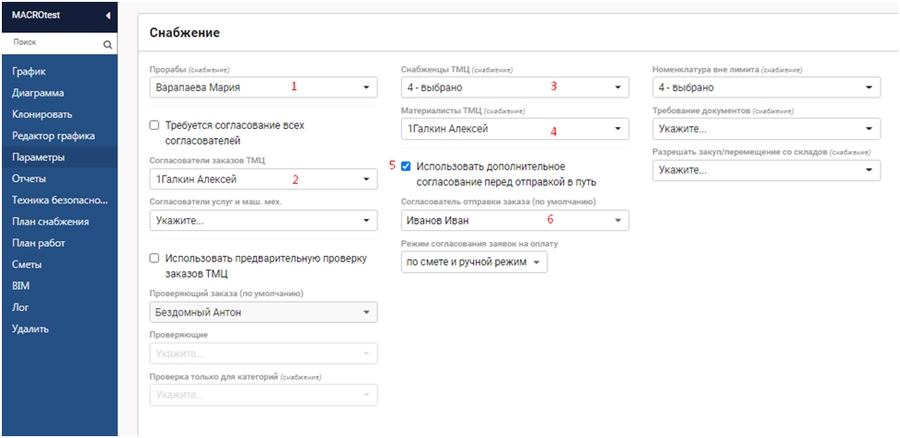900x438 pixels.
Task: Open the Лог sidebar link
Action: [x=20, y=308]
